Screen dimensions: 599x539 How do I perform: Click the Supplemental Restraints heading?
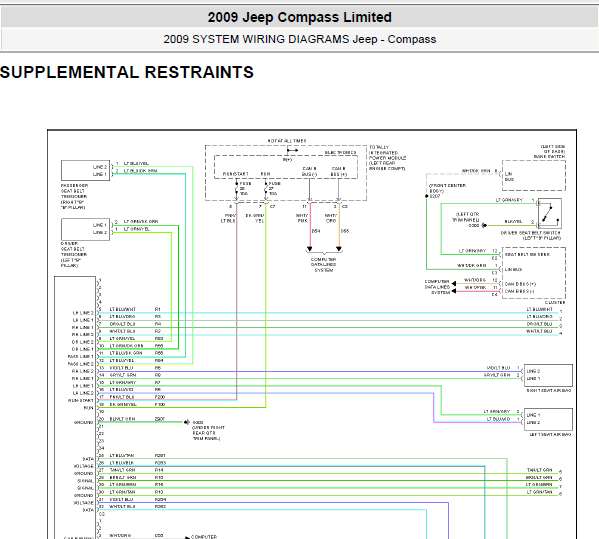coord(127,72)
